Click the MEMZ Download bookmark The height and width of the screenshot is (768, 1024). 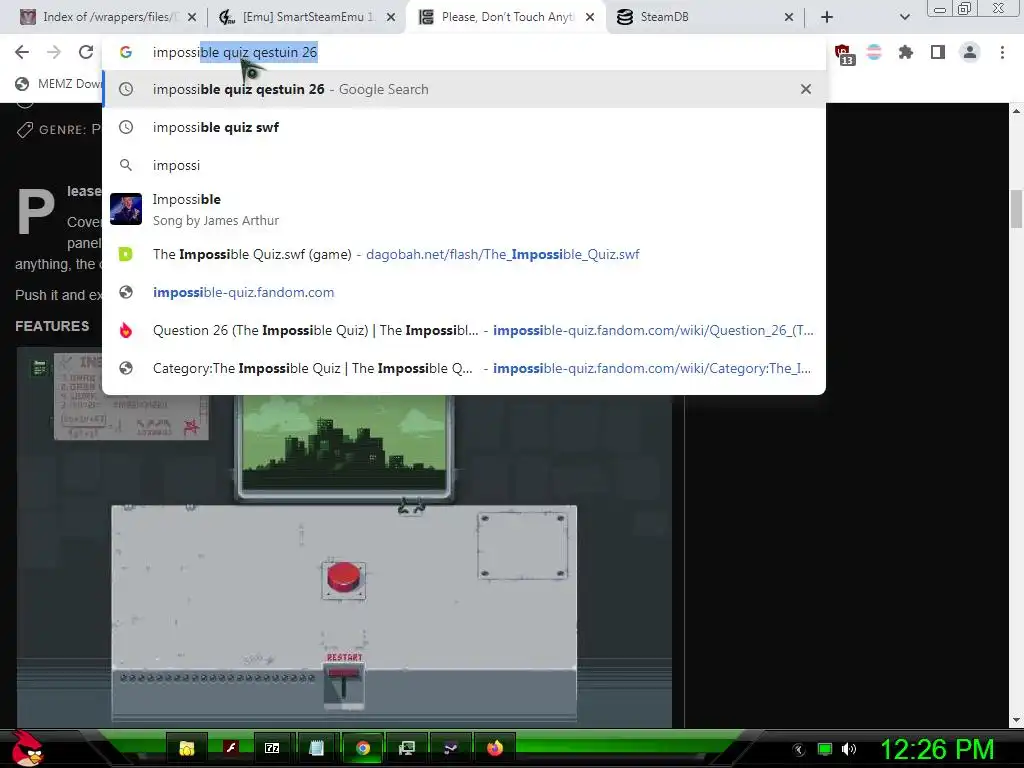(x=59, y=84)
